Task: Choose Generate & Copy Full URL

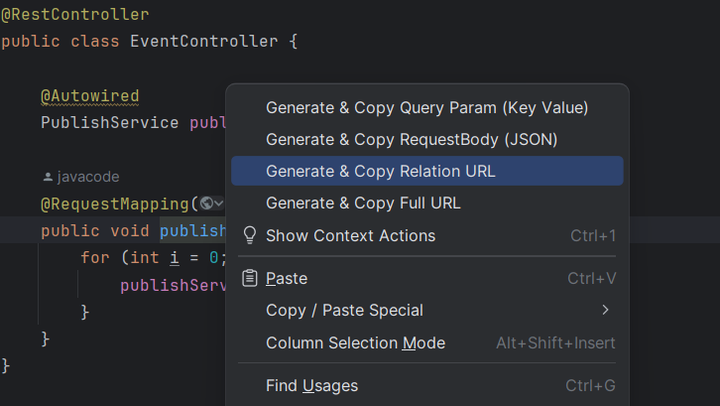Action: pos(427,203)
